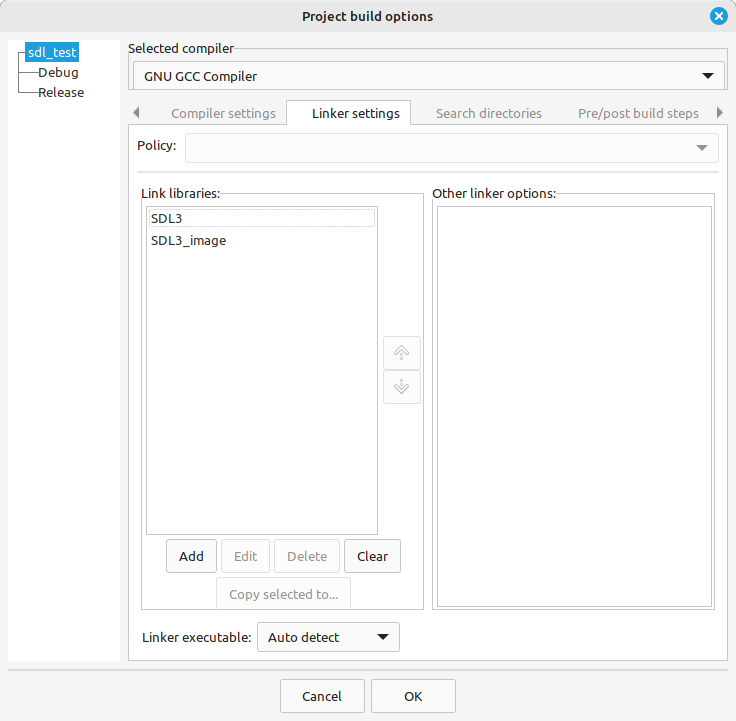Clear all link libraries
The height and width of the screenshot is (721, 736).
point(372,556)
